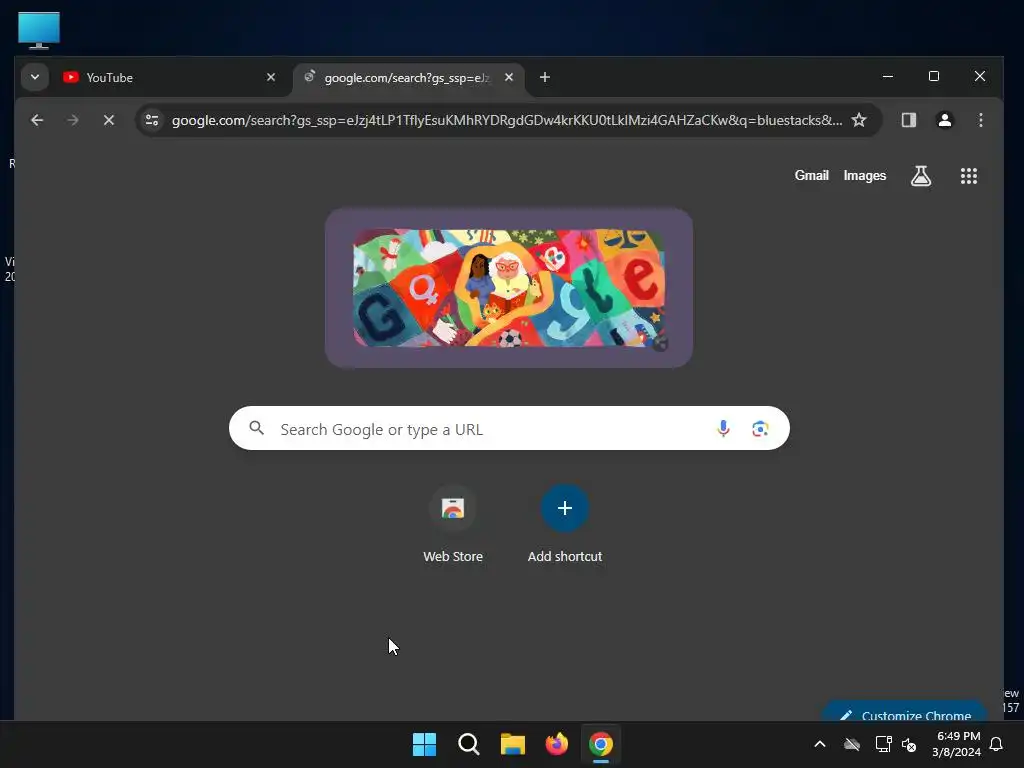Open the Windows Start menu

(x=424, y=744)
